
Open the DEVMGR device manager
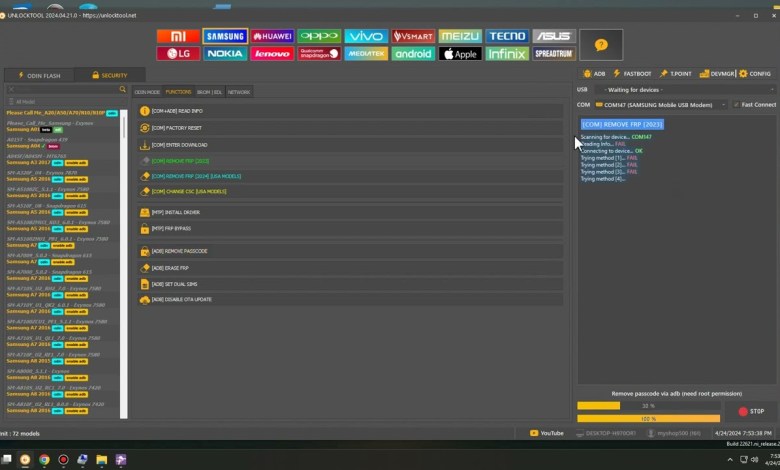(x=716, y=74)
